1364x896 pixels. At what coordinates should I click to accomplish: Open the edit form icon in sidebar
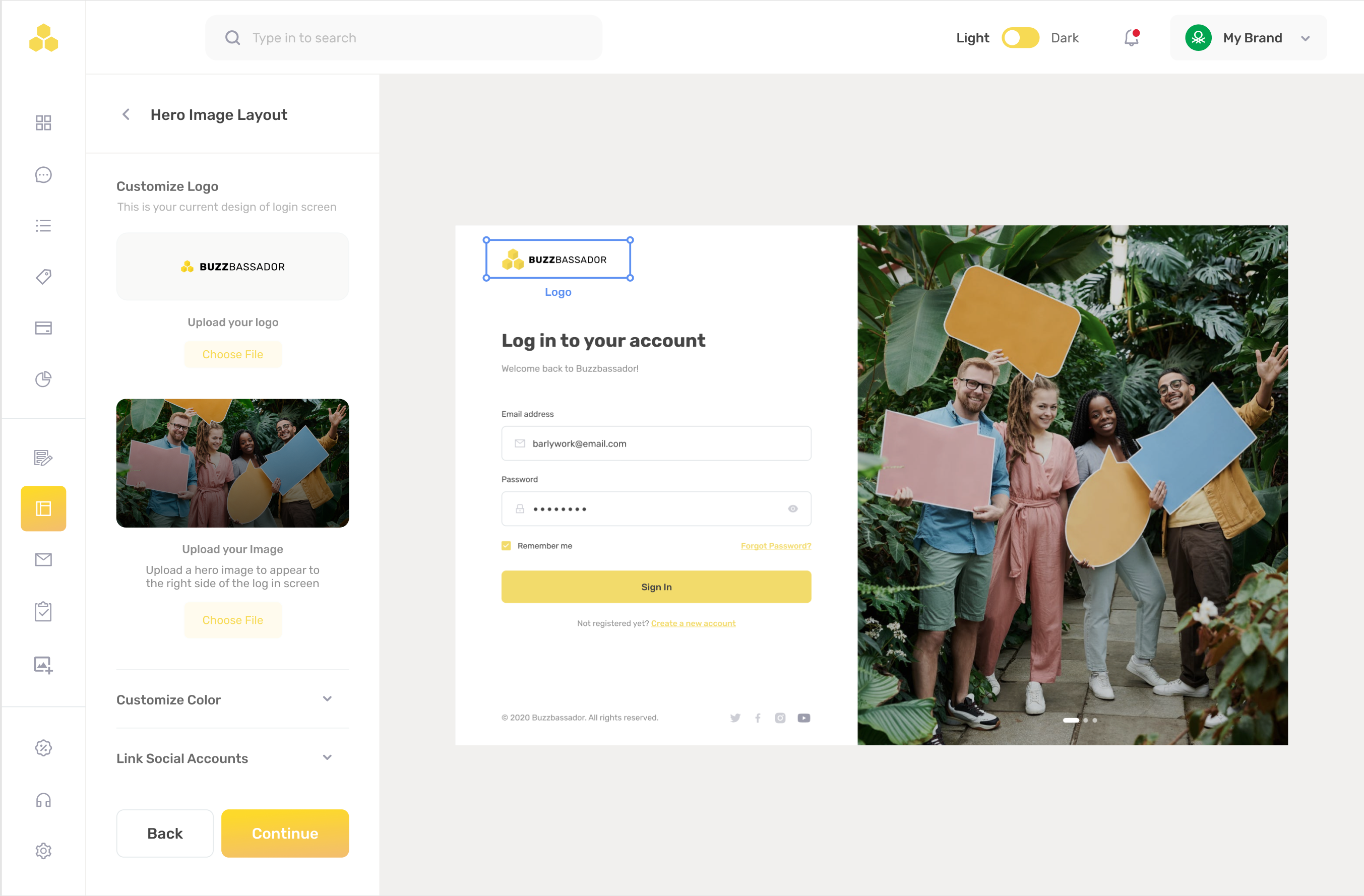43,458
